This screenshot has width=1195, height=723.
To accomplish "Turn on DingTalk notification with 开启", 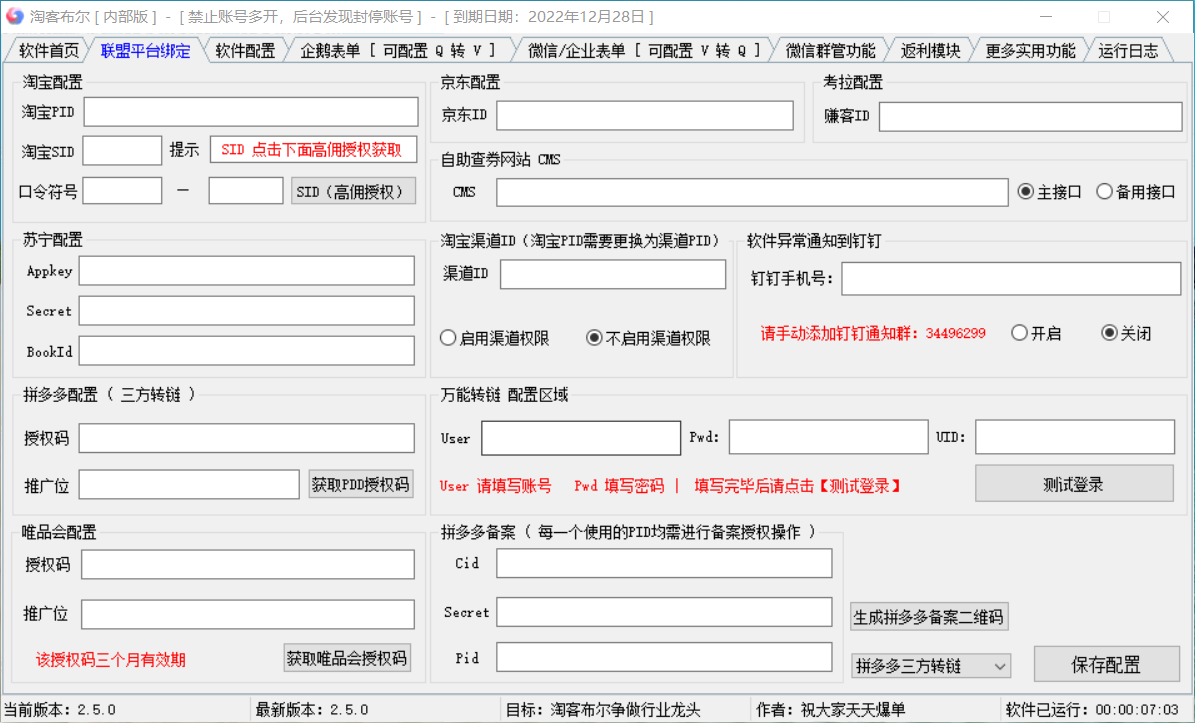I will coord(1036,333).
